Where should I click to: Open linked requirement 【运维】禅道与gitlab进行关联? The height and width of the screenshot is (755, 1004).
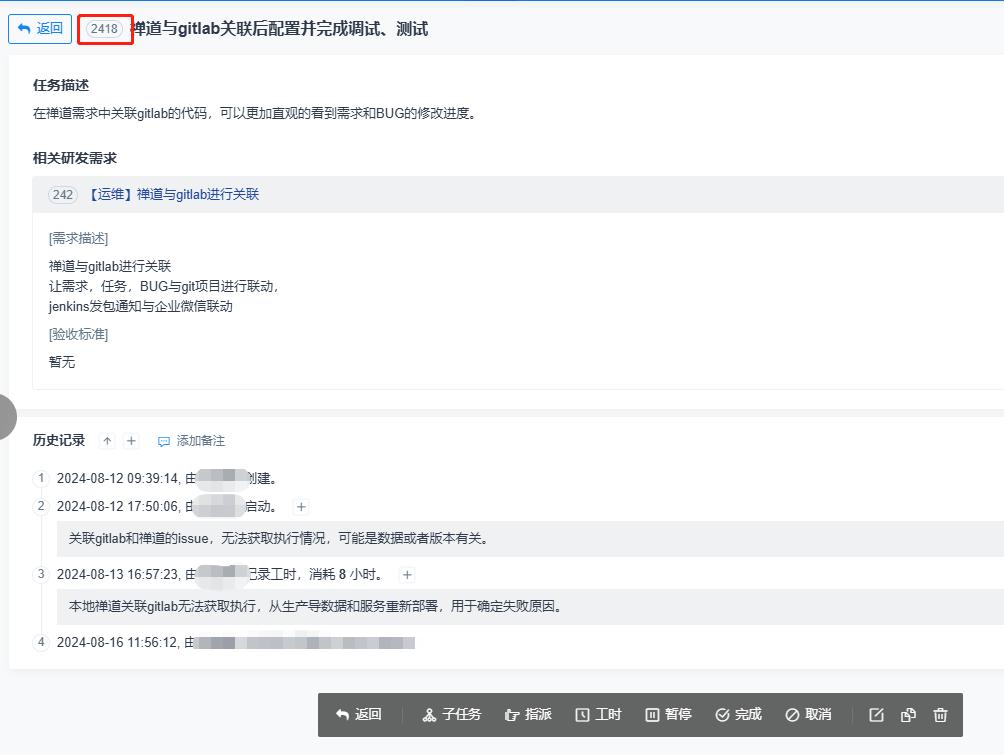click(x=174, y=195)
